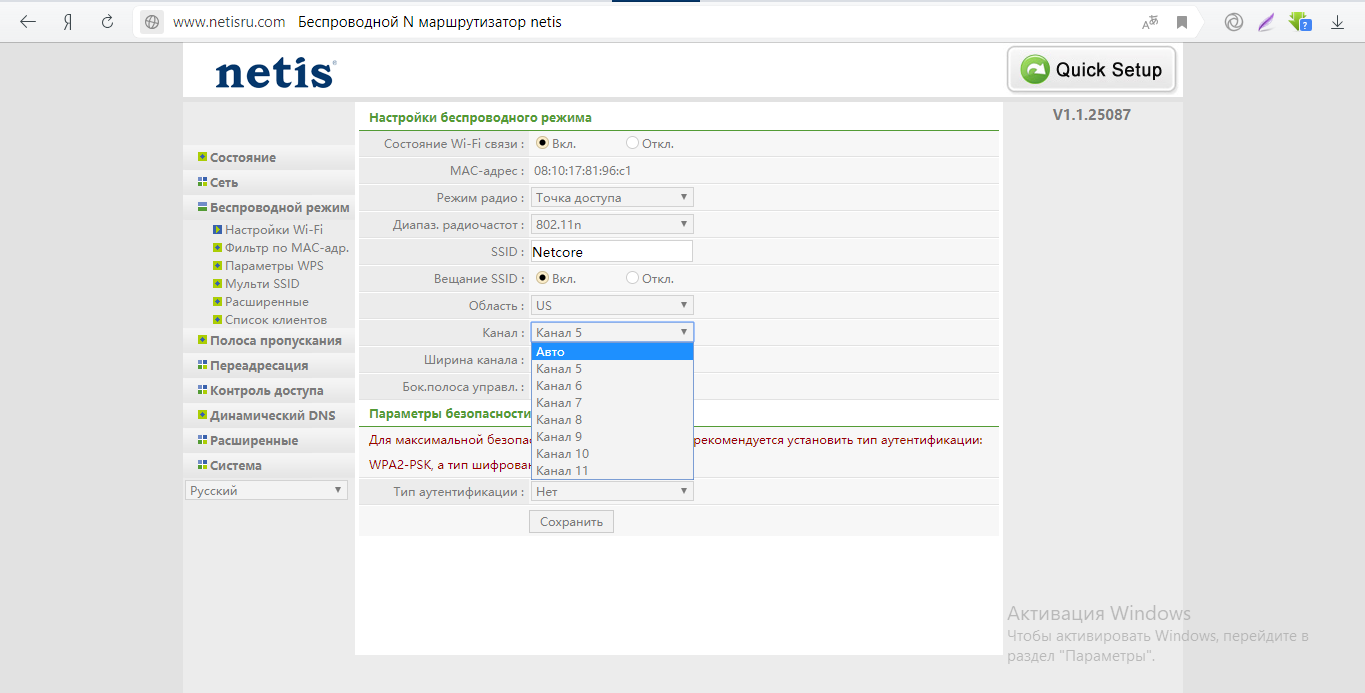Open the Контроль доступа section
Image resolution: width=1365 pixels, height=693 pixels.
(x=267, y=391)
